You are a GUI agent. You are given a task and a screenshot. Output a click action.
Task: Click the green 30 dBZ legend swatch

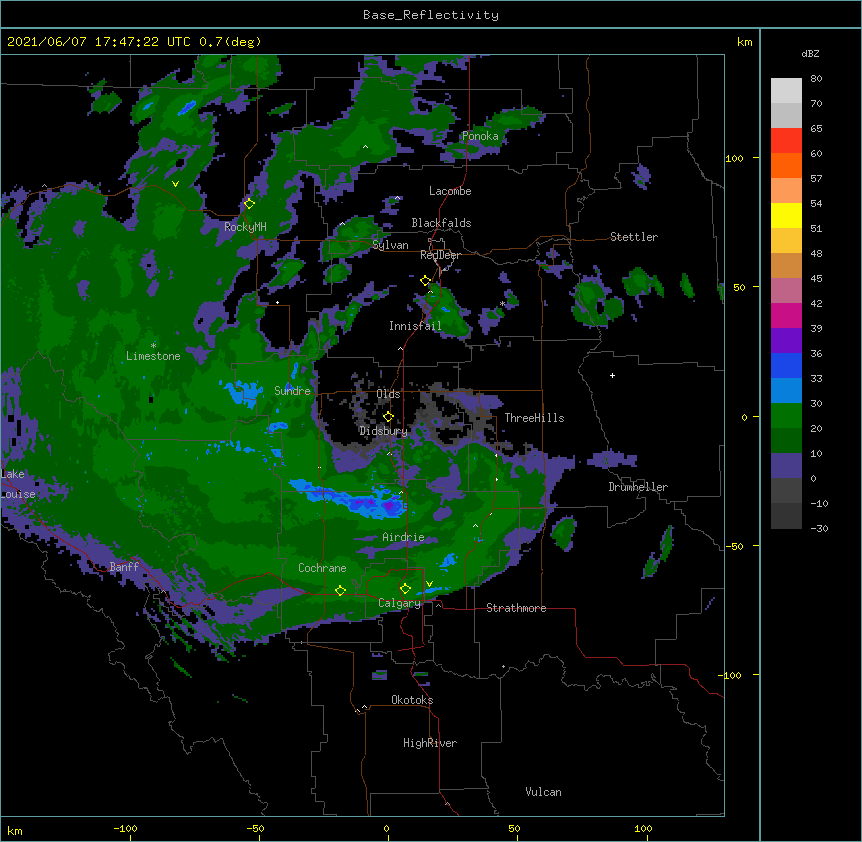pos(786,416)
